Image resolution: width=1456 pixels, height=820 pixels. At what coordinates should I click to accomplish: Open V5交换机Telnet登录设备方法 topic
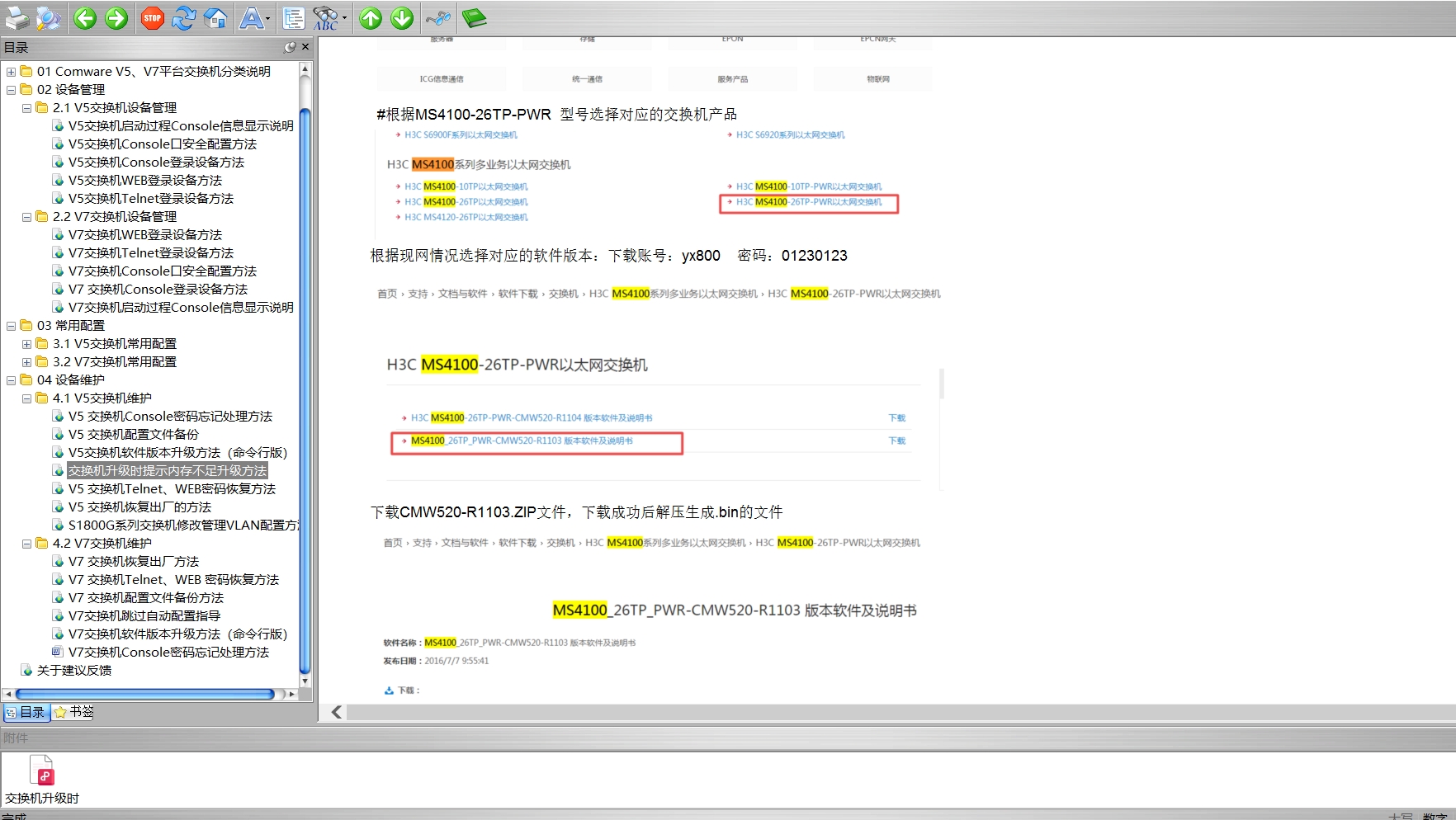151,199
